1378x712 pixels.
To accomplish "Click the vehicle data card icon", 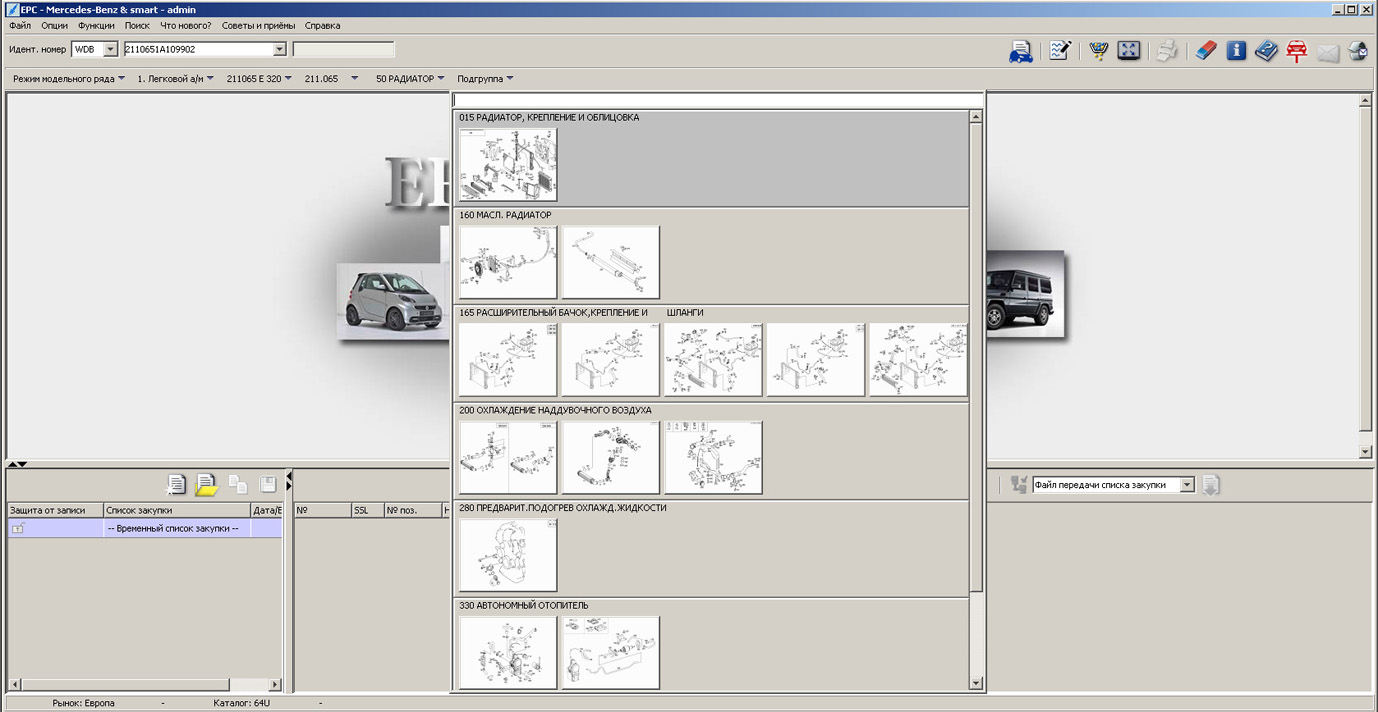I will 1021,51.
